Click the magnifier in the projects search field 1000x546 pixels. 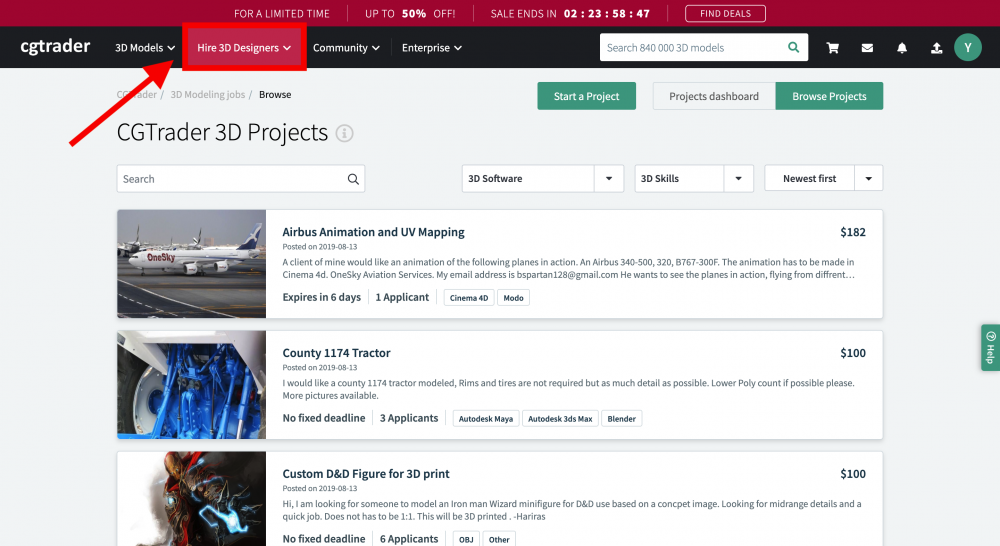[x=353, y=179]
